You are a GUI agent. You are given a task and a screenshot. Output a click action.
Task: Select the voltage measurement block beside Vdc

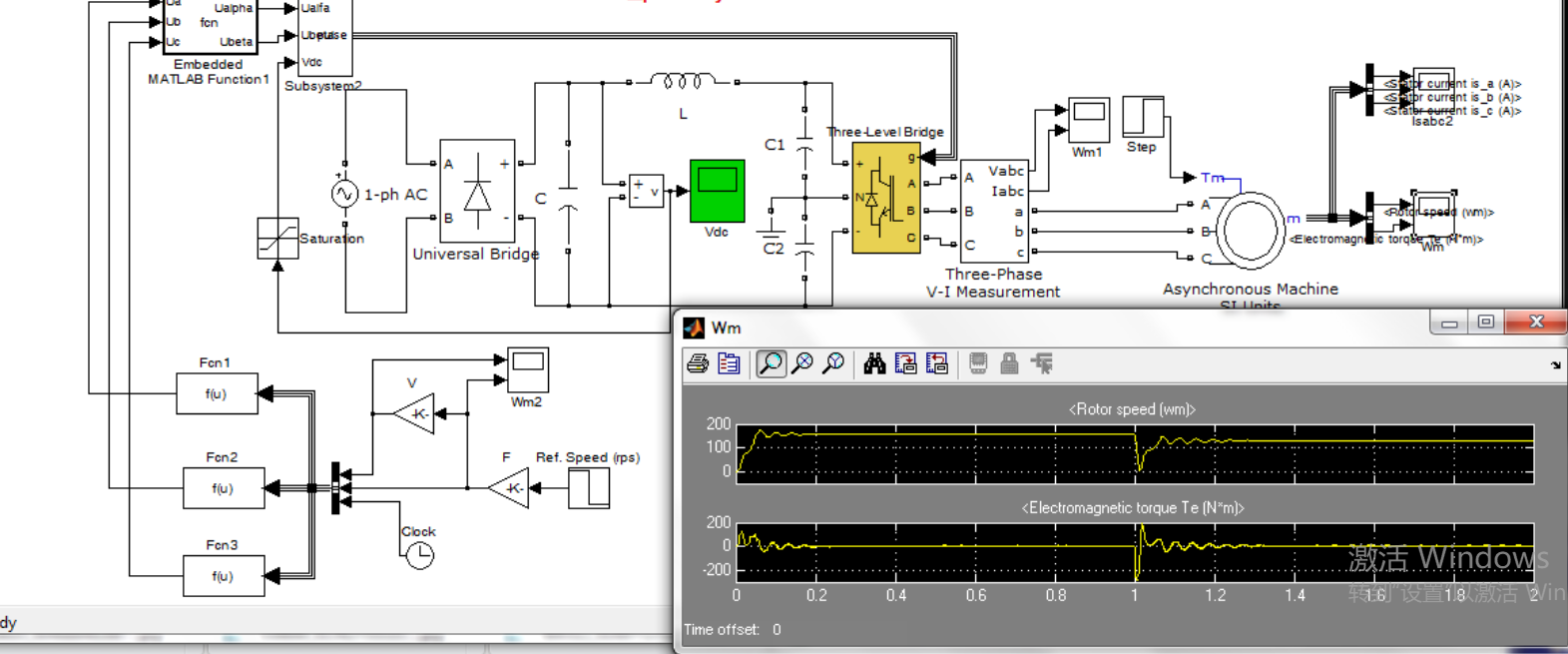tap(646, 191)
